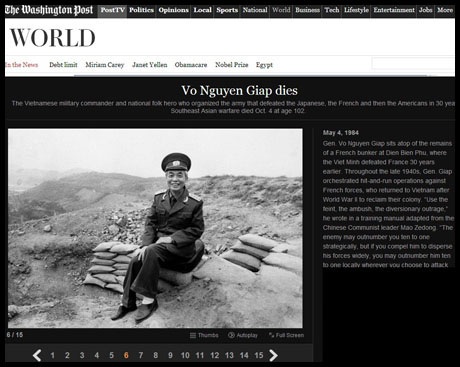Viewport: 460px width, 367px height.
Task: Jump to gallery photo 4
Action: pyautogui.click(x=97, y=355)
